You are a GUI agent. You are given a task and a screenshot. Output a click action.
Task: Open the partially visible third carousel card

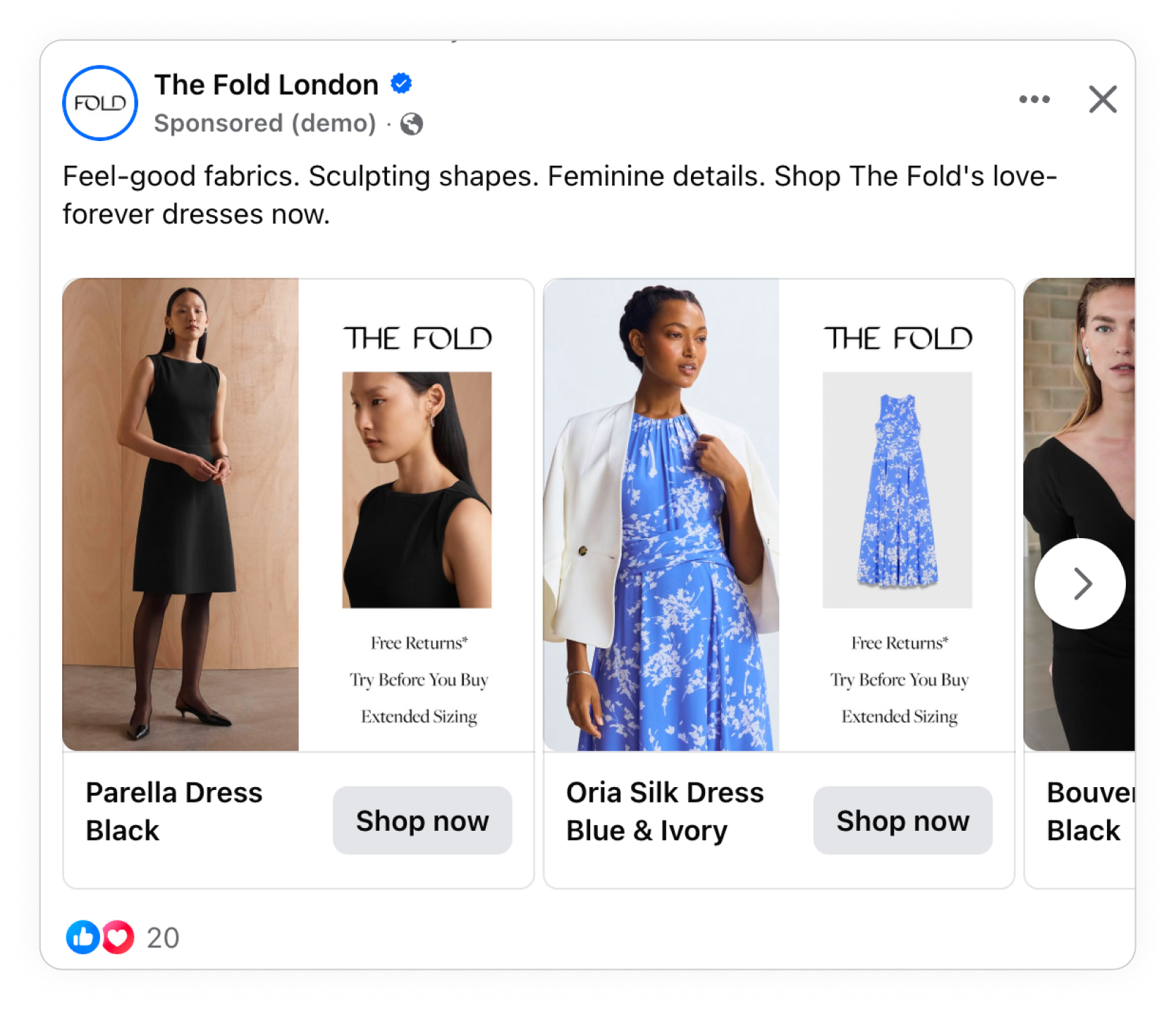[1079, 811]
